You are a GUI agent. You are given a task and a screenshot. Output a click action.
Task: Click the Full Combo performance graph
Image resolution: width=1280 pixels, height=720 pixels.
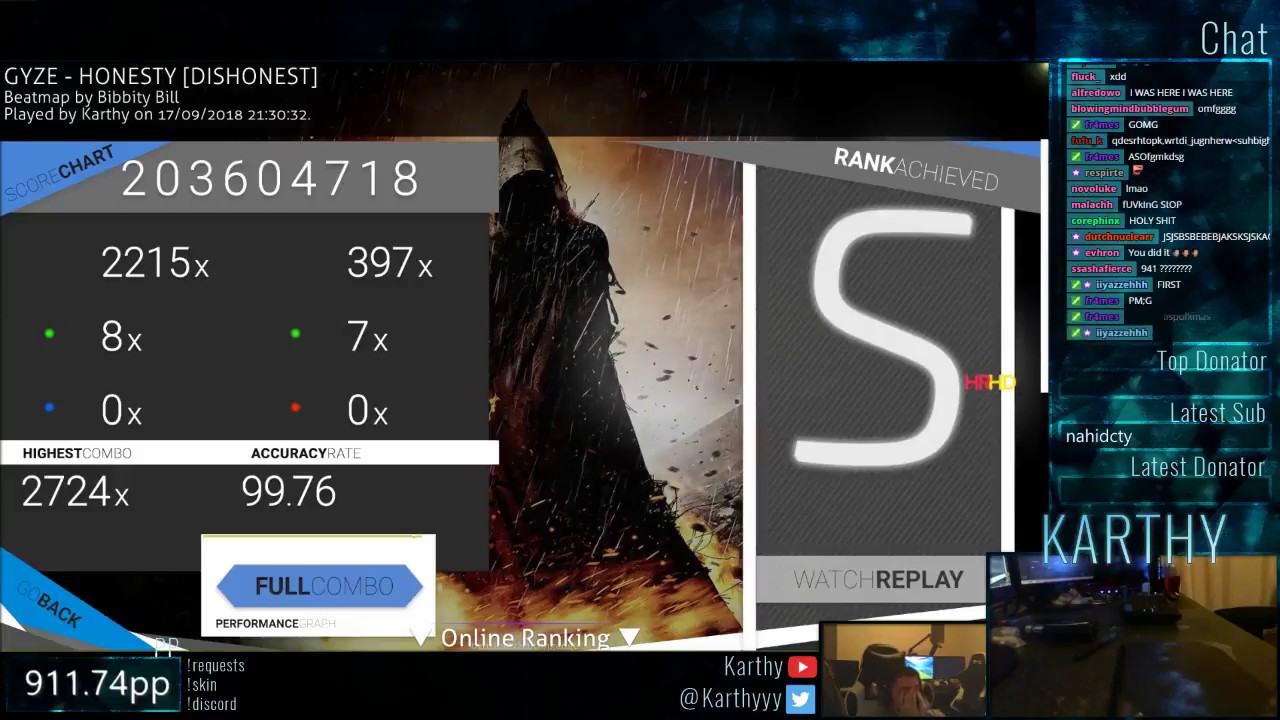(x=318, y=586)
